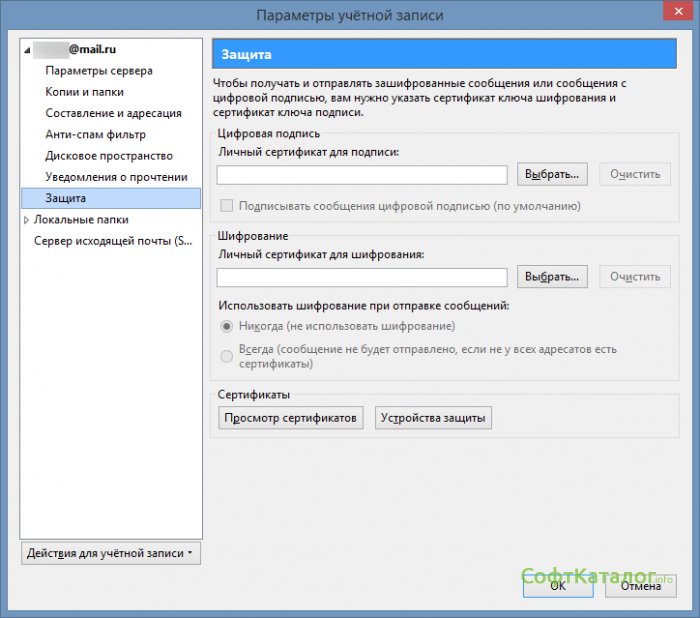Open Дисковое пространство settings
The width and height of the screenshot is (700, 618).
click(108, 156)
